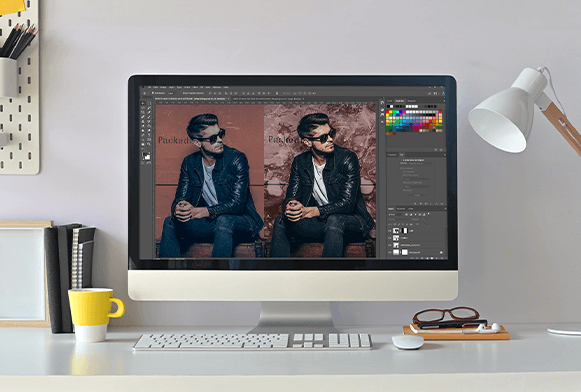Select the Zoom tool
The width and height of the screenshot is (581, 392).
[149, 144]
